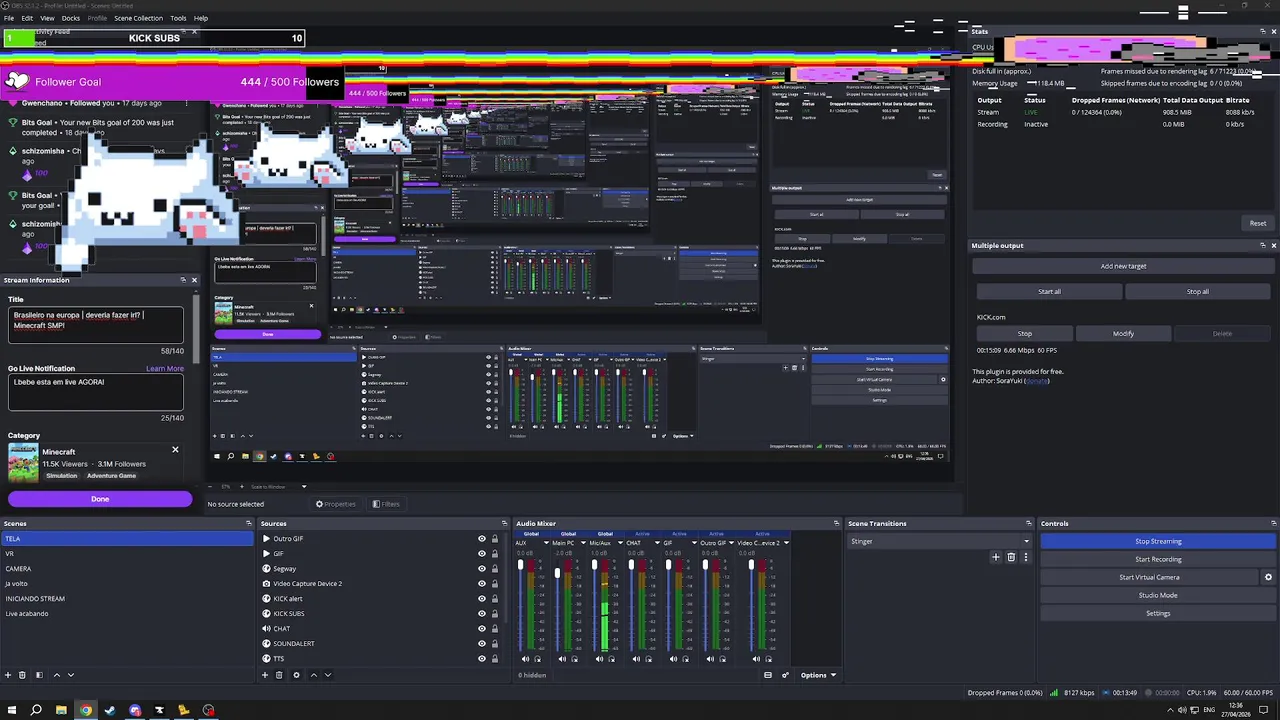Open advanced audio properties gears in Audio Mixer
The width and height of the screenshot is (1280, 720).
click(x=785, y=675)
